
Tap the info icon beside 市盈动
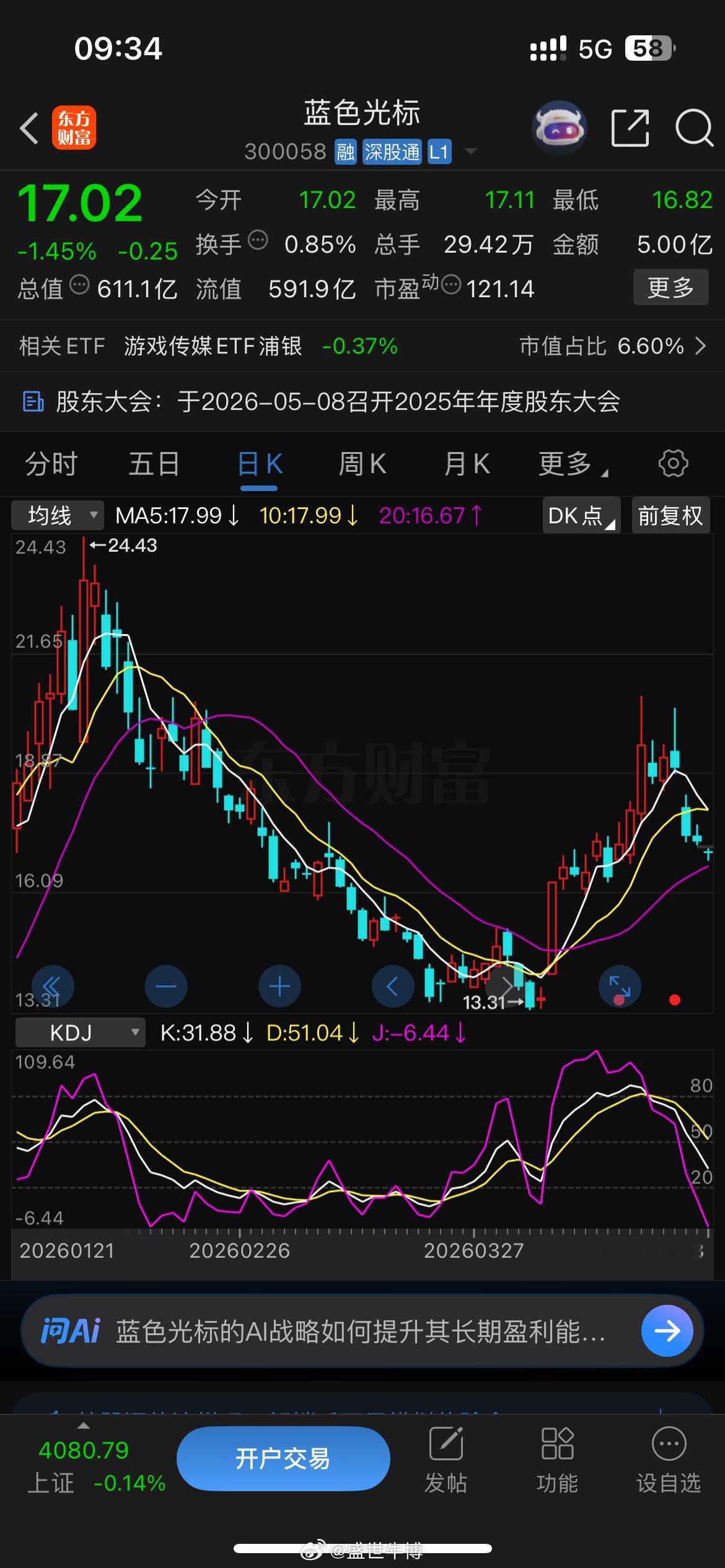451,284
